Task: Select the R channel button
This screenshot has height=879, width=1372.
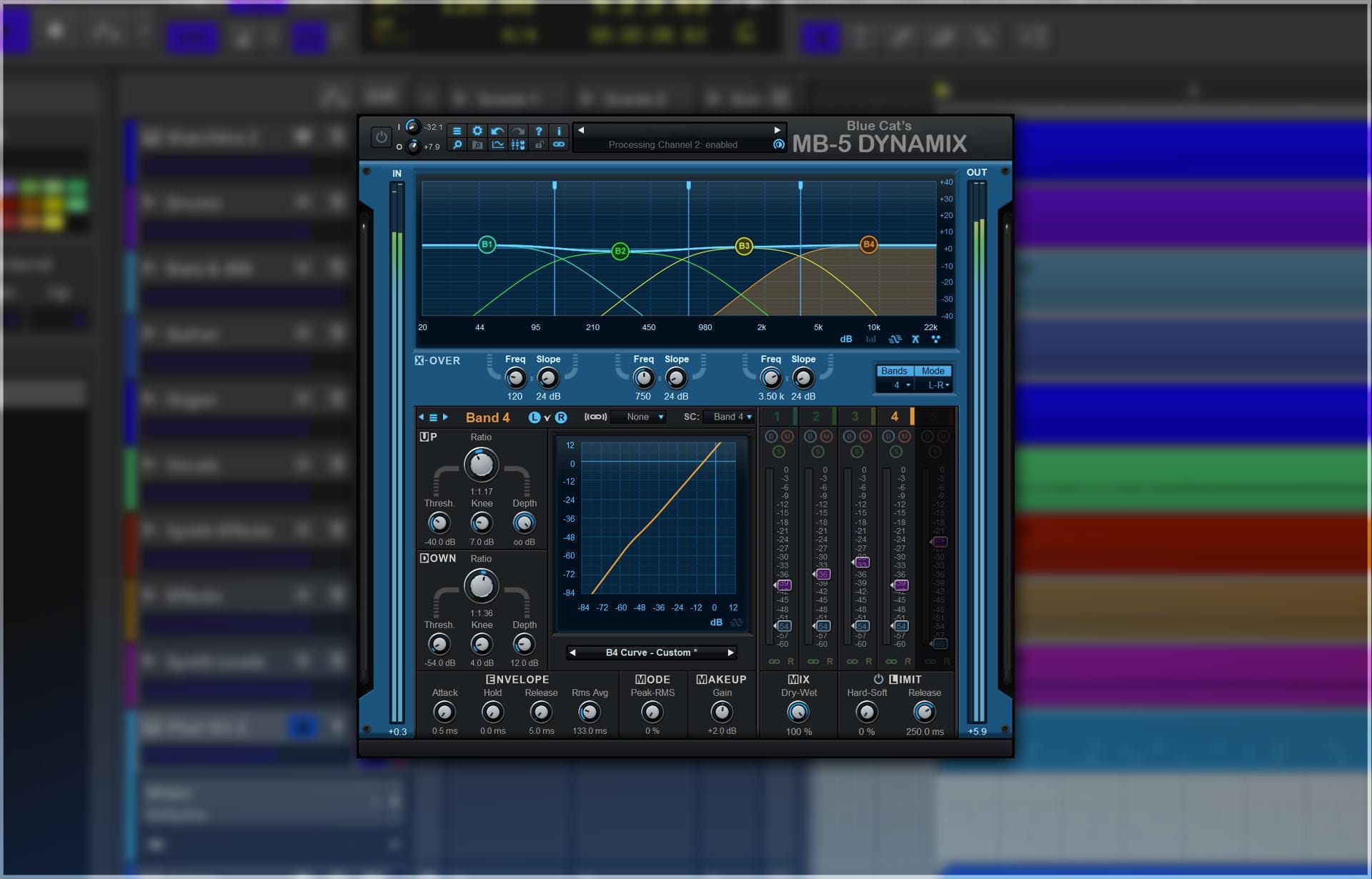Action: tap(561, 417)
